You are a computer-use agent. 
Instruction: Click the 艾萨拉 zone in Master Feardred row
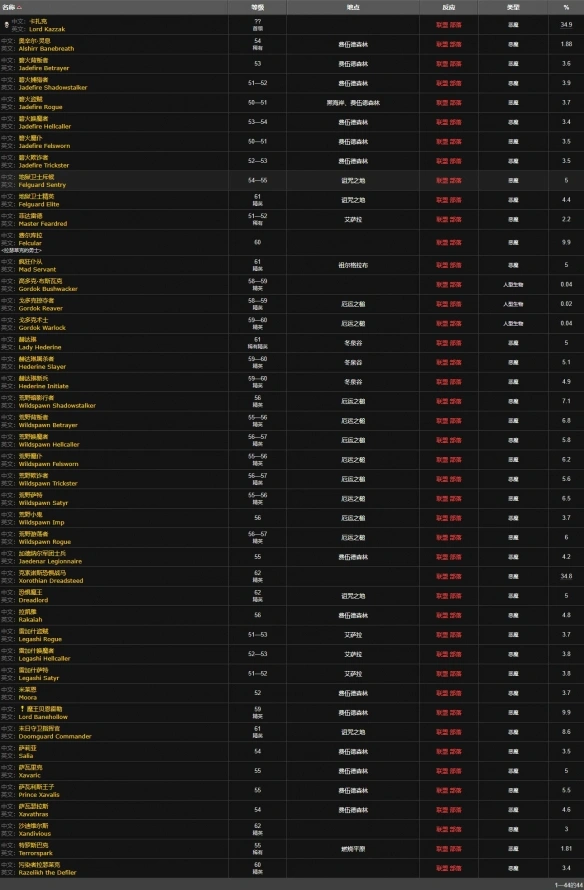353,220
